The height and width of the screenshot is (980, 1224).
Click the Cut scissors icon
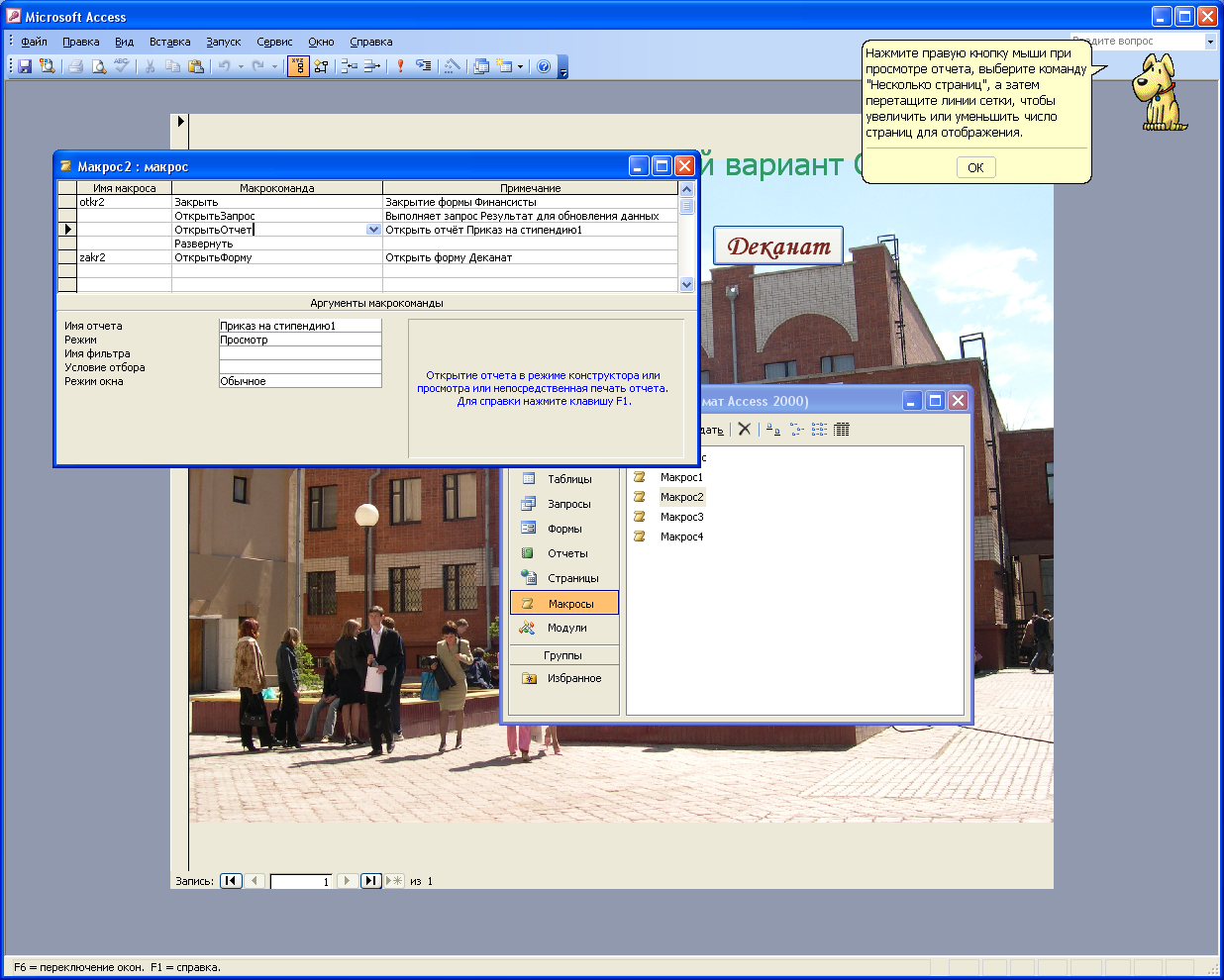pos(150,66)
